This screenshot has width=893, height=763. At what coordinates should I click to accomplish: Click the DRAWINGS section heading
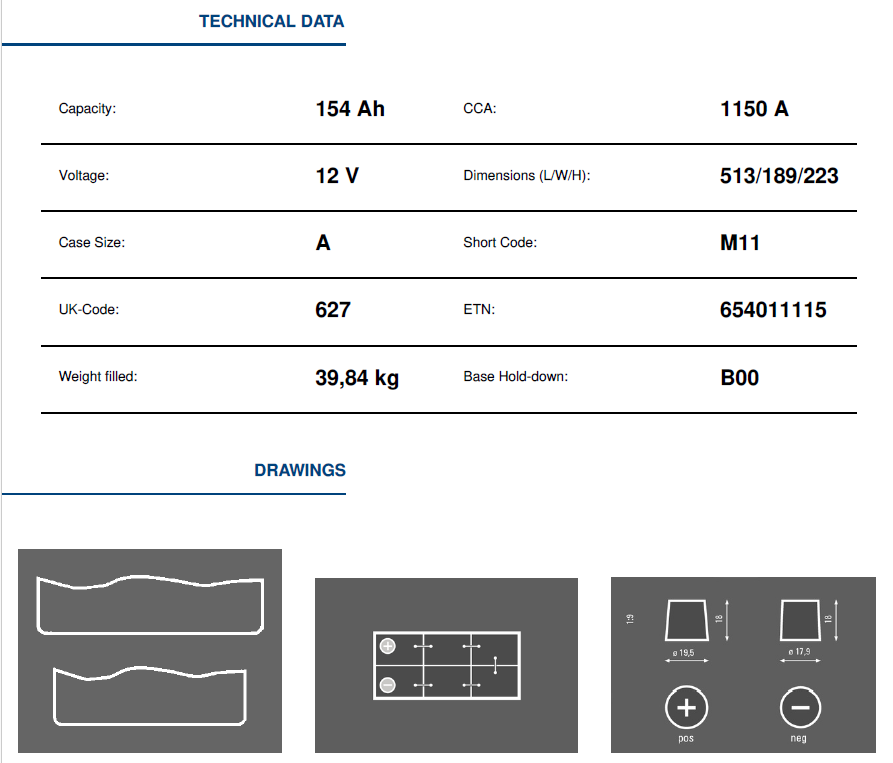(x=300, y=470)
